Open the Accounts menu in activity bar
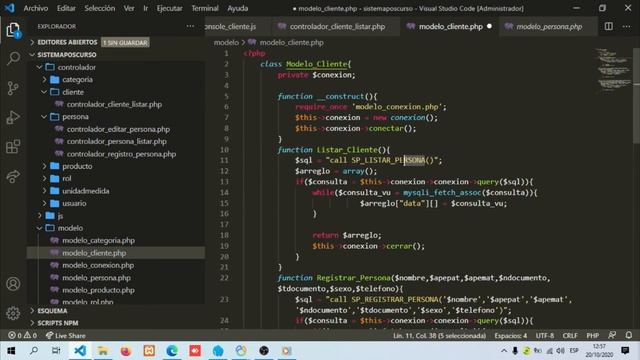The height and width of the screenshot is (360, 640). tap(13, 284)
